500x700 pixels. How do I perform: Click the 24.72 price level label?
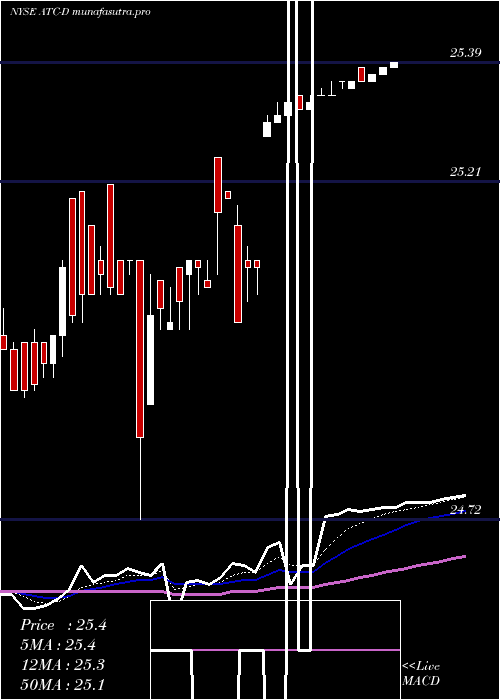pyautogui.click(x=465, y=510)
